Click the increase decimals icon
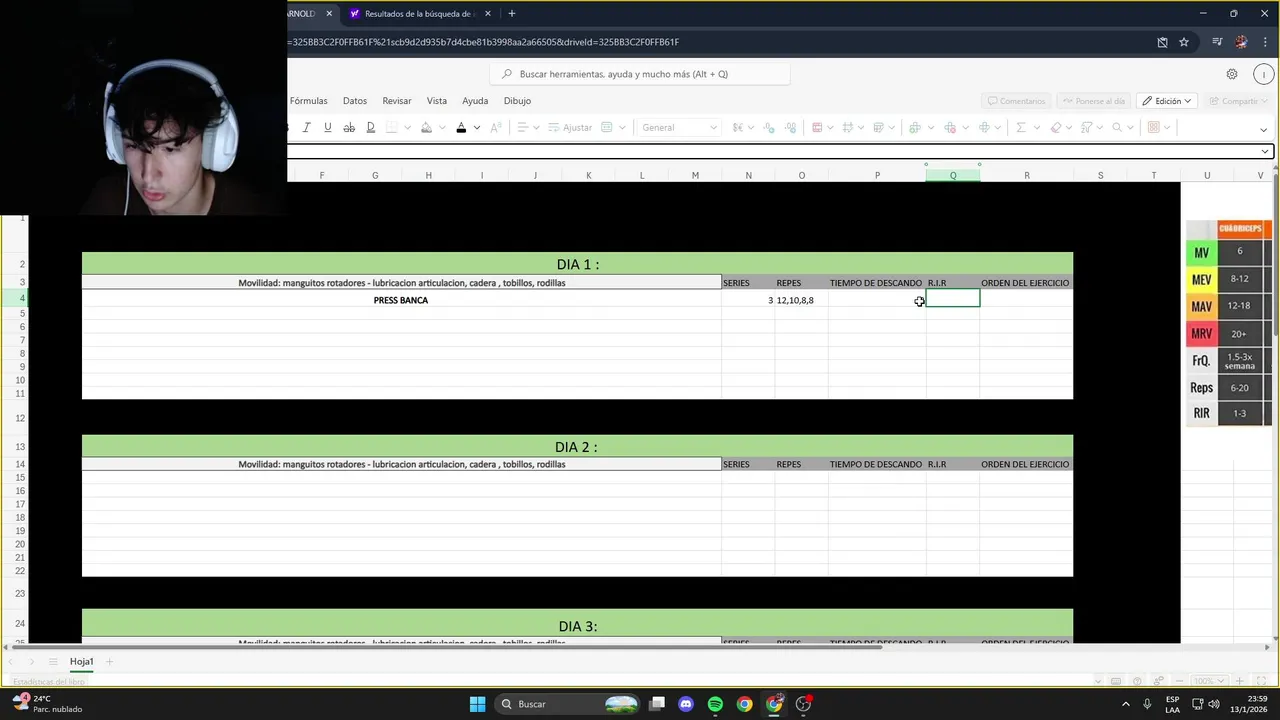 coord(769,127)
